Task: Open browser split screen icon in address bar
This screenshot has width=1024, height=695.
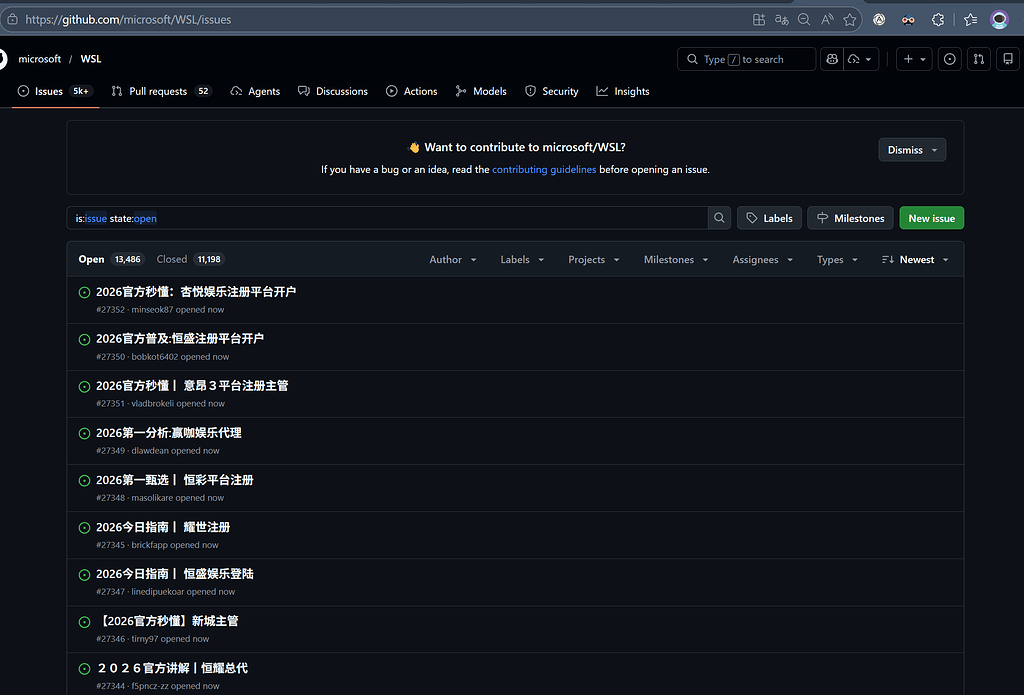Action: [x=759, y=20]
